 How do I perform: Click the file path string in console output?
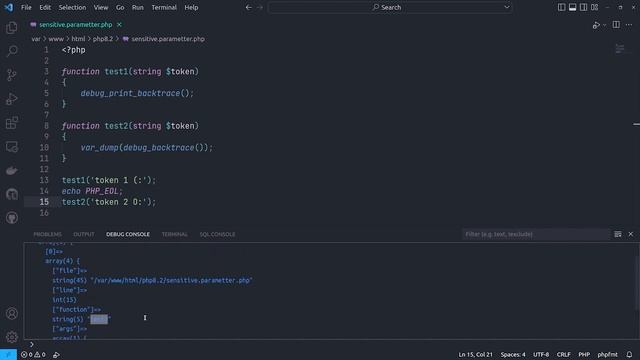pyautogui.click(x=171, y=281)
